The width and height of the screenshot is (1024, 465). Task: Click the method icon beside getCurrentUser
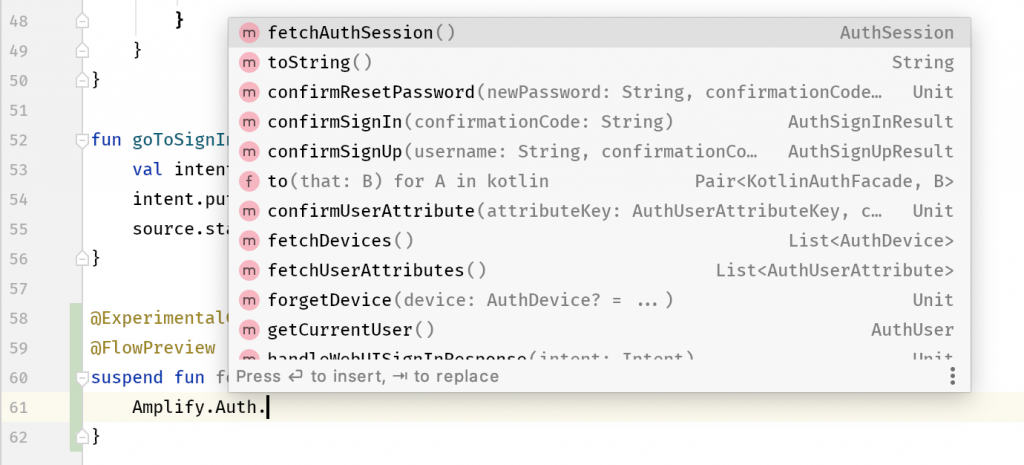coord(249,330)
